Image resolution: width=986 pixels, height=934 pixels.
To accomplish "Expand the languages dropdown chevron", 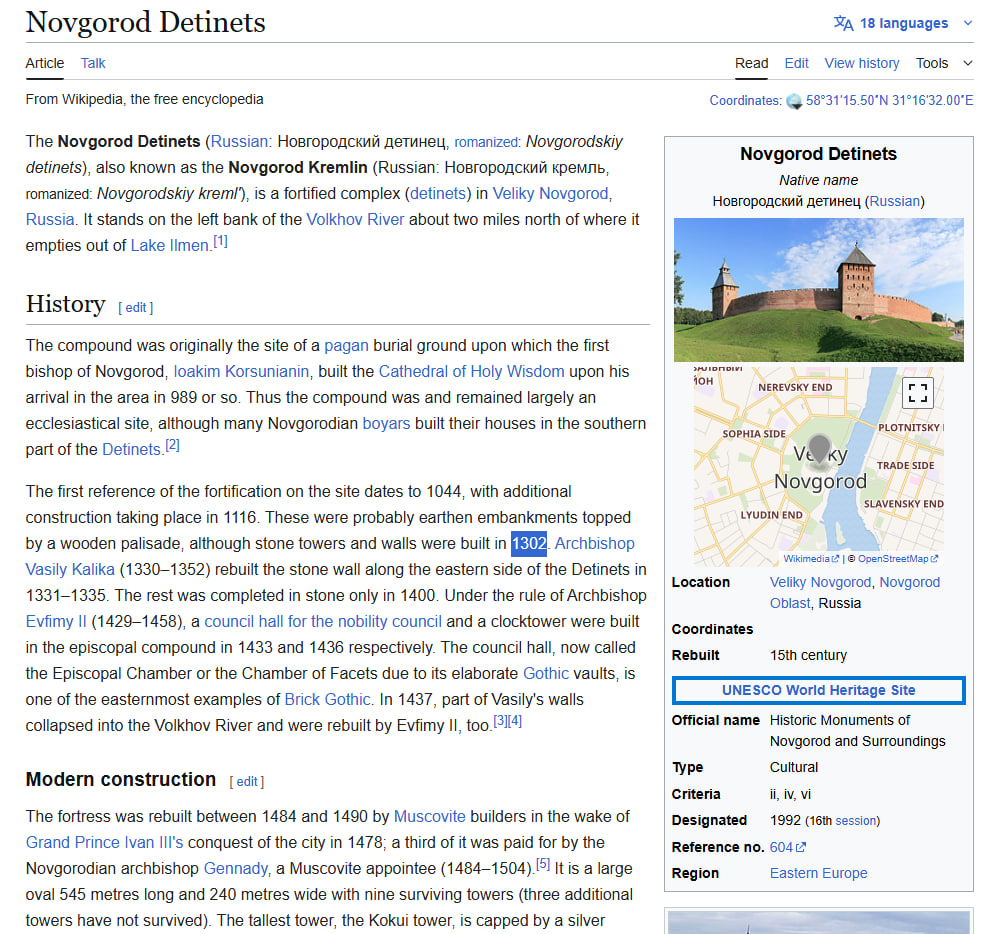I will (x=967, y=23).
